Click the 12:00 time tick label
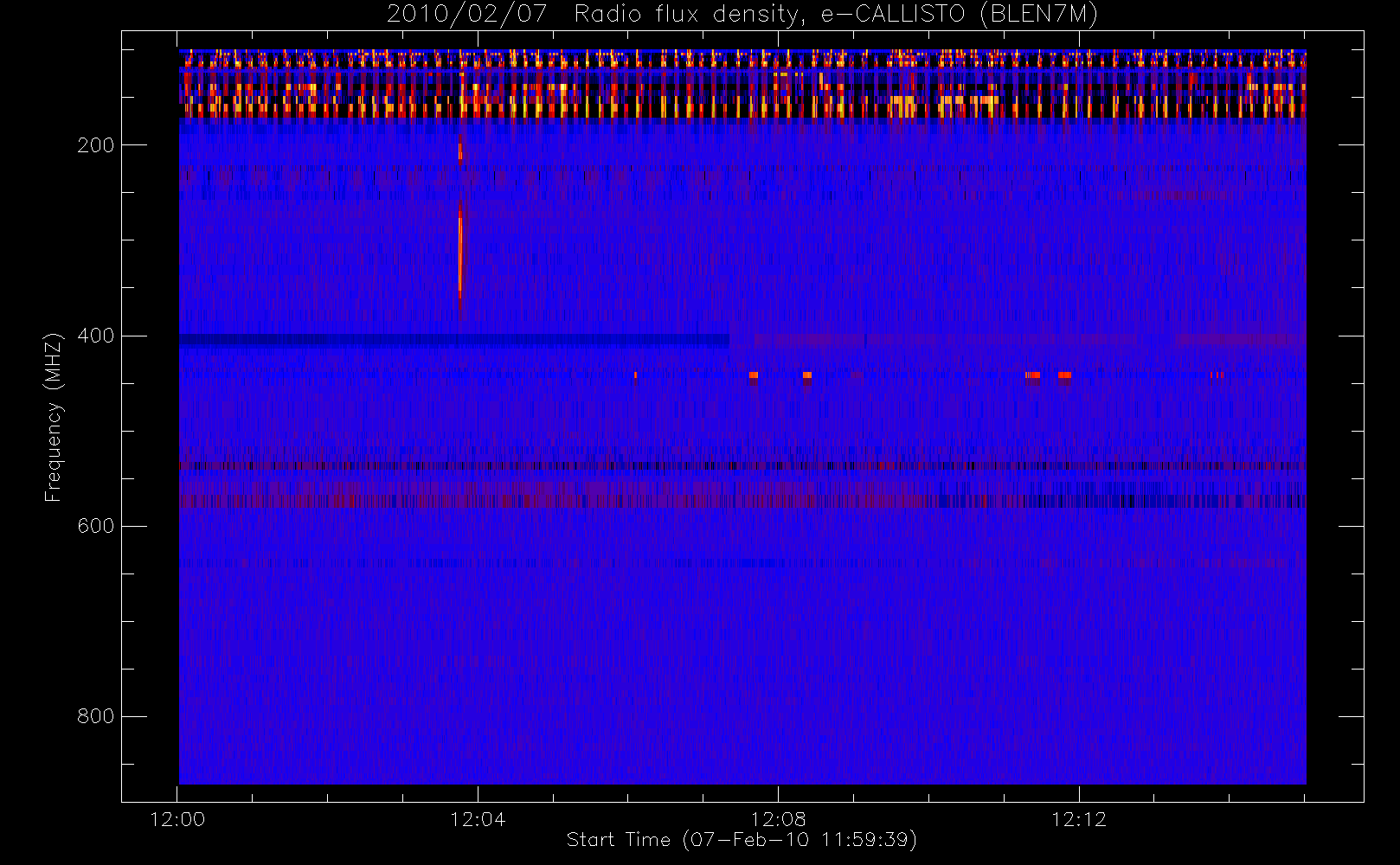 (177, 819)
